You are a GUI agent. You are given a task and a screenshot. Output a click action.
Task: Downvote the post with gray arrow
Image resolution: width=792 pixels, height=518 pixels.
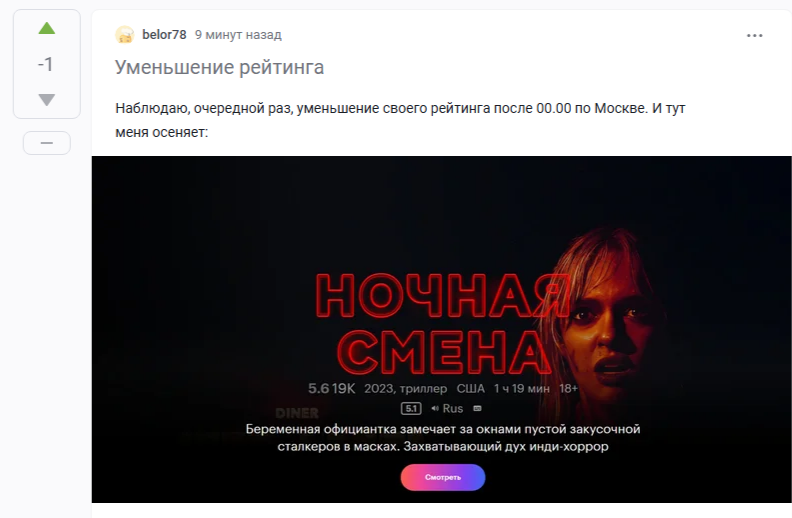(46, 99)
